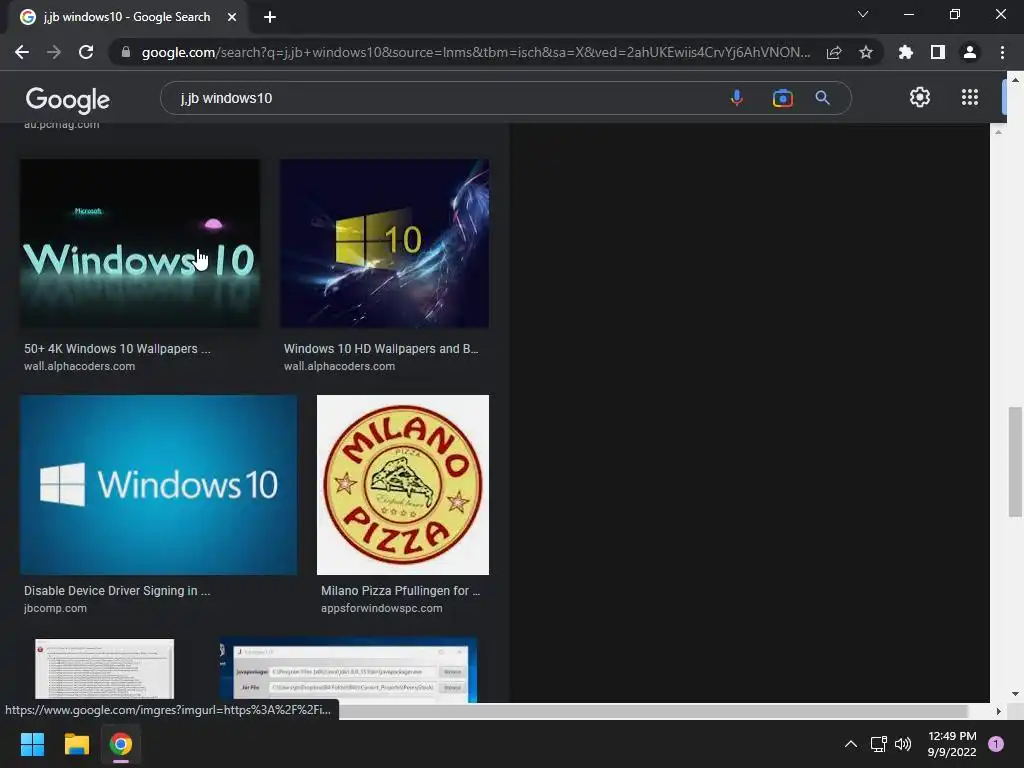
Task: Open the Extensions puzzle icon
Action: (x=905, y=52)
